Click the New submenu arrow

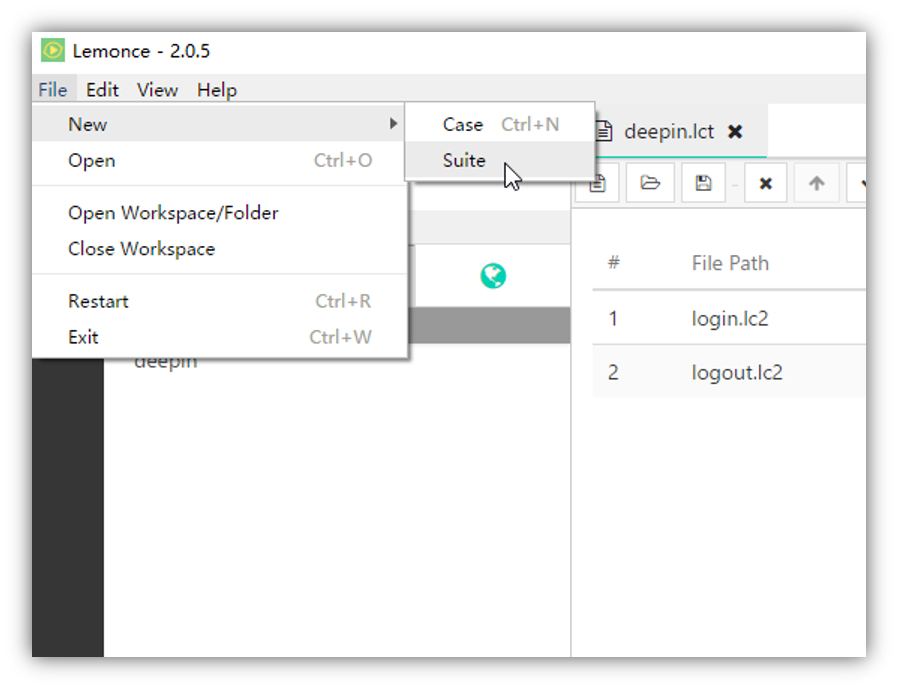[x=393, y=124]
